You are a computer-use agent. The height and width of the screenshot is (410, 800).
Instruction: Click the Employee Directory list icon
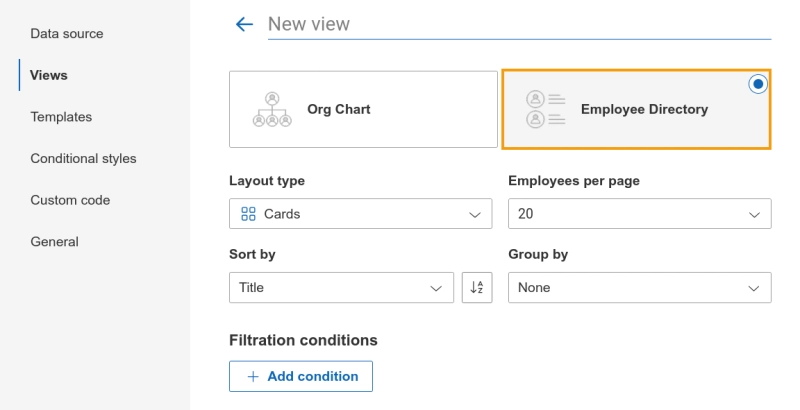[x=545, y=109]
